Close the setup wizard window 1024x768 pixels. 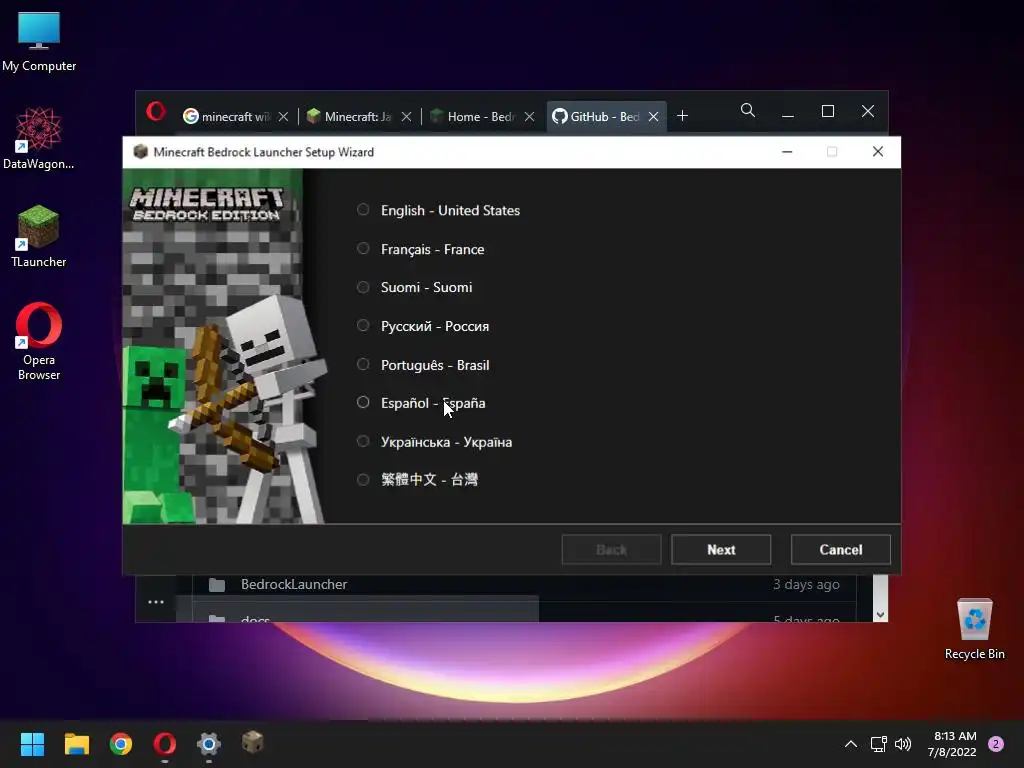pos(878,152)
